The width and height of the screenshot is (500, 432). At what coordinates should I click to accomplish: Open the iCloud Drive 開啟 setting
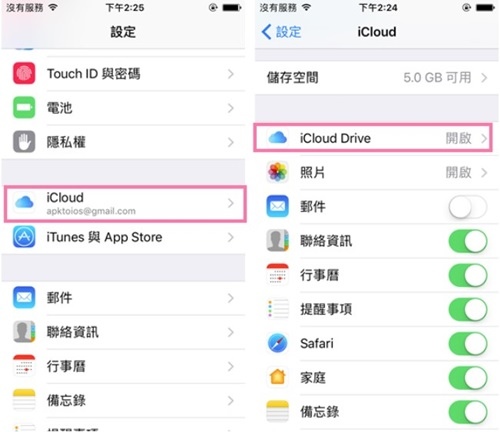click(373, 138)
